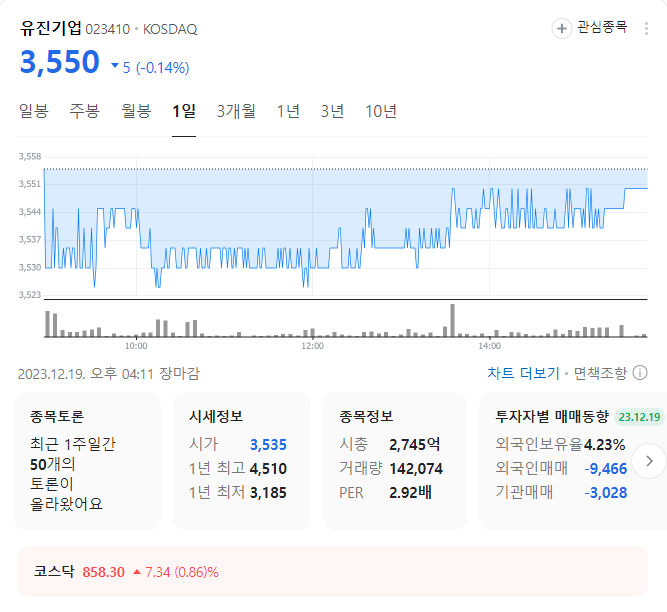
Task: Click the current price 3,550
Action: tap(60, 62)
